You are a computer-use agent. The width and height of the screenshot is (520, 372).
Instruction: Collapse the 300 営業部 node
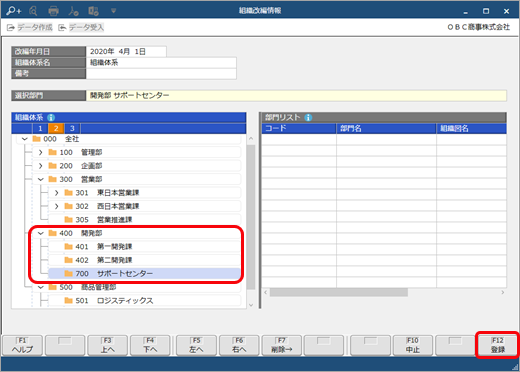pyautogui.click(x=41, y=179)
